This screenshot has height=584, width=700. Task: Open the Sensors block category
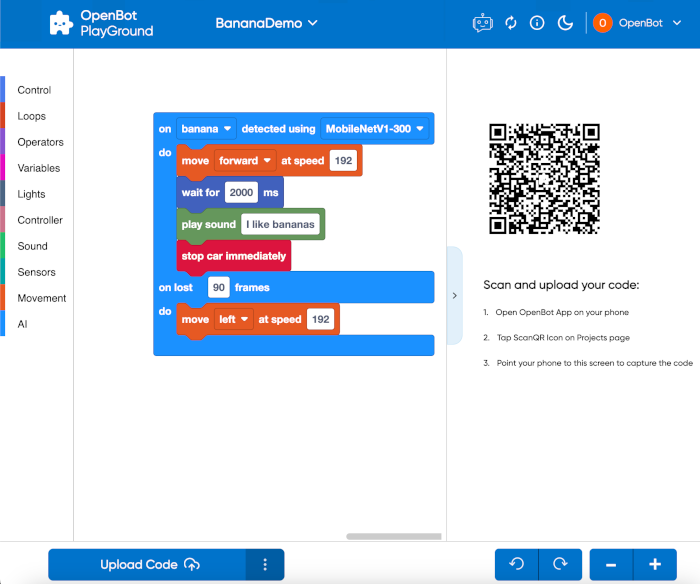click(x=36, y=272)
